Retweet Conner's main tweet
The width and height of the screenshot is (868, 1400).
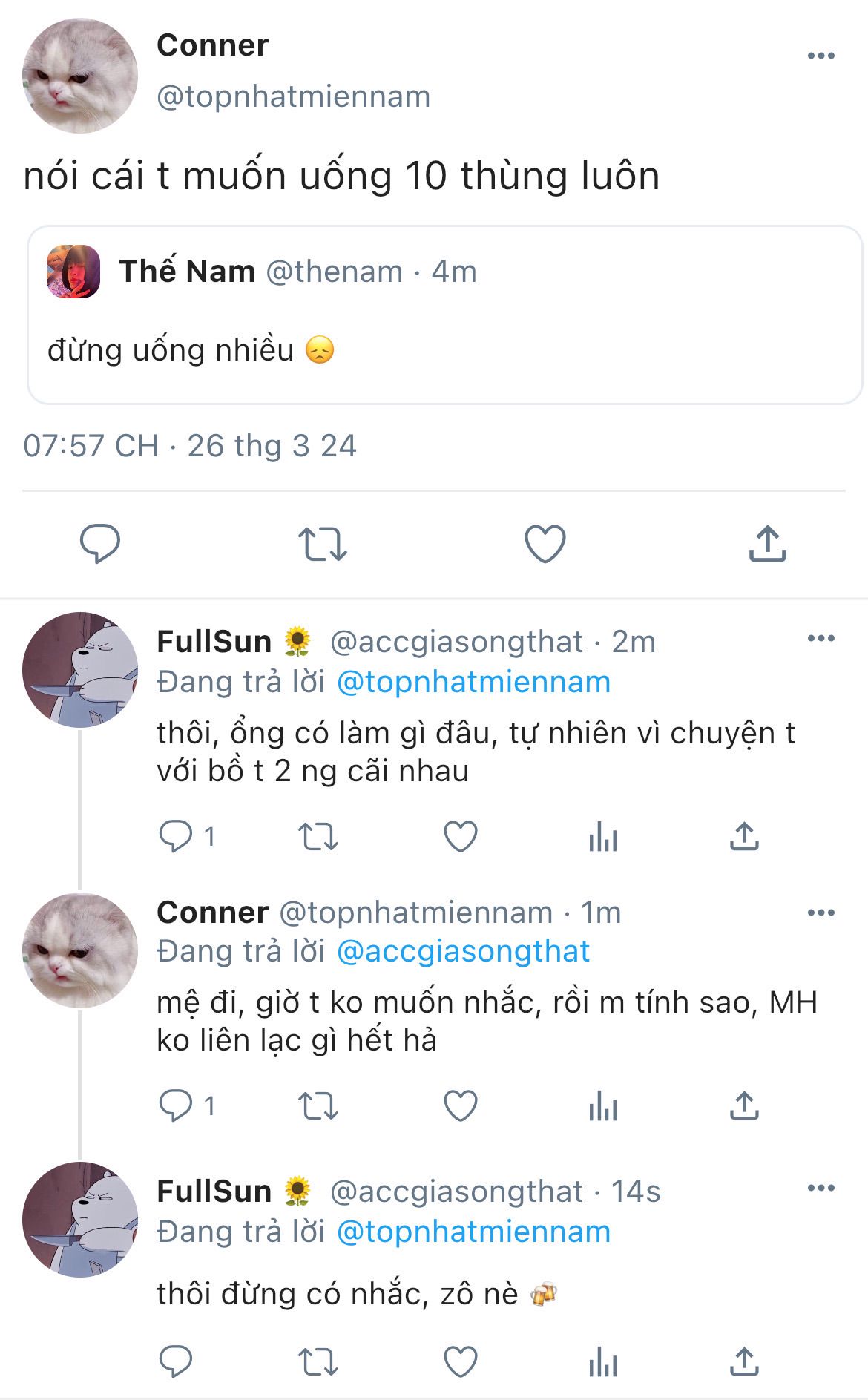coord(322,543)
